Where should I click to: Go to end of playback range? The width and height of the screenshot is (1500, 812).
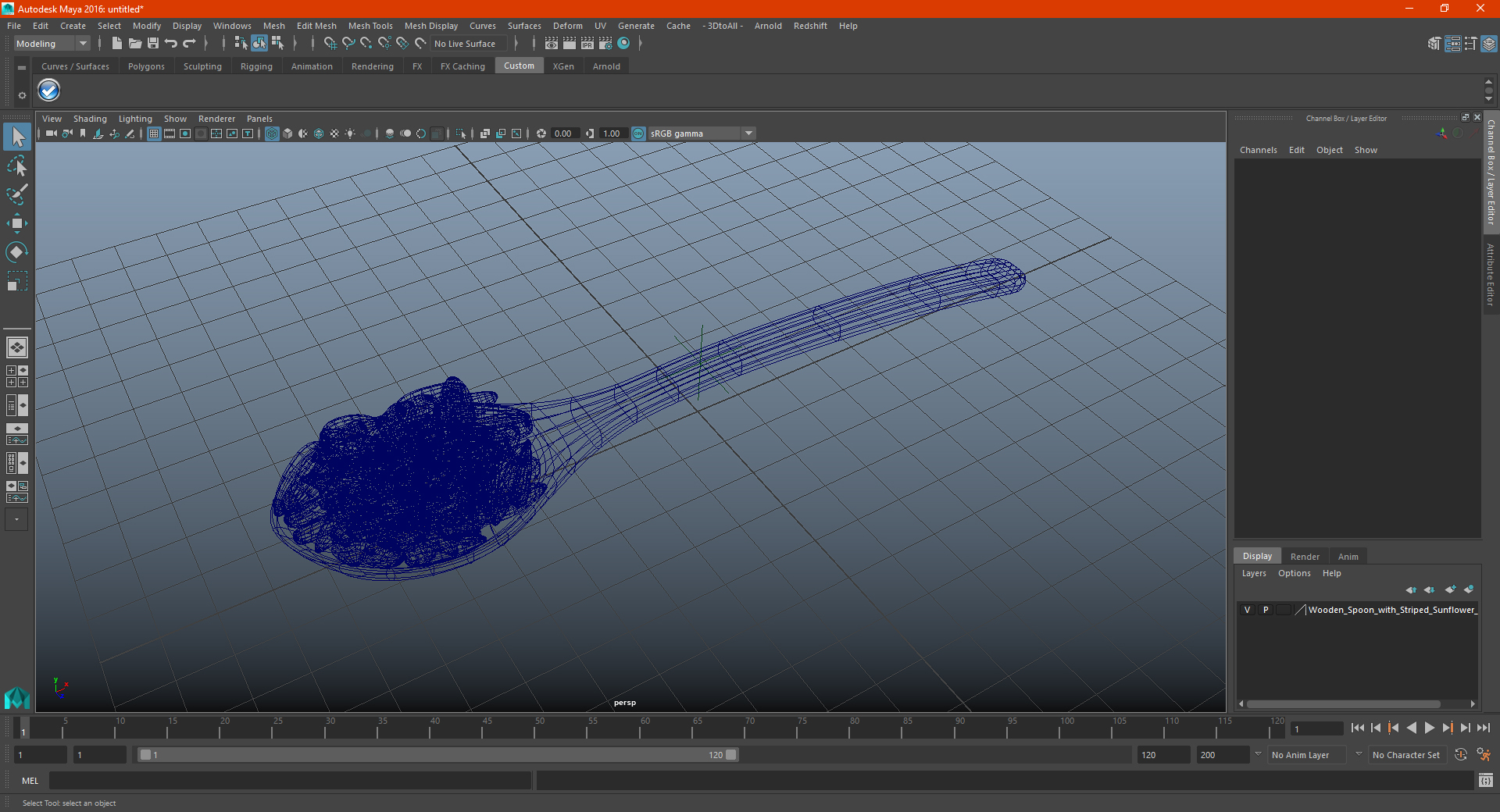pos(1483,728)
